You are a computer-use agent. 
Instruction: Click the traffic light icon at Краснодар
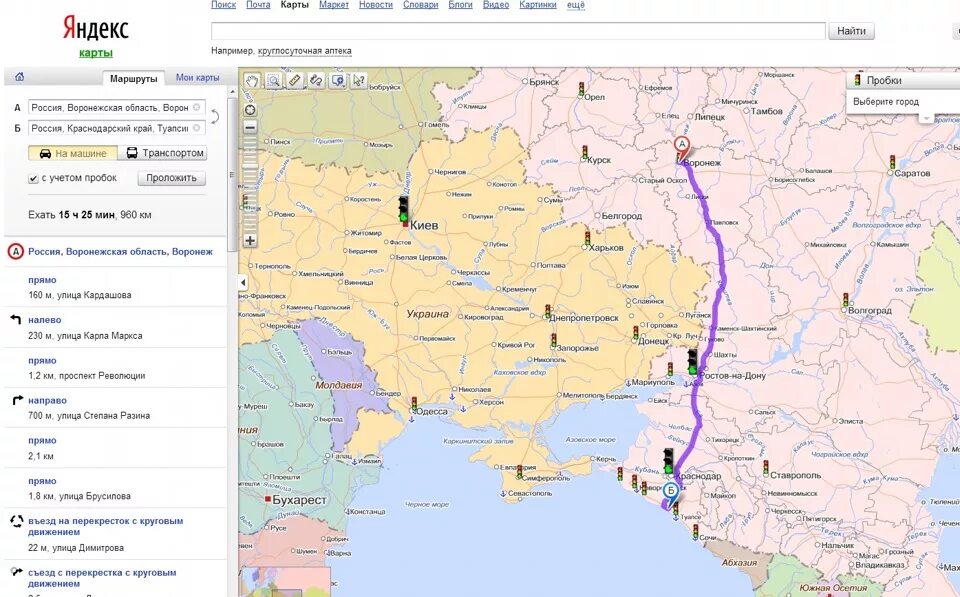(x=669, y=460)
